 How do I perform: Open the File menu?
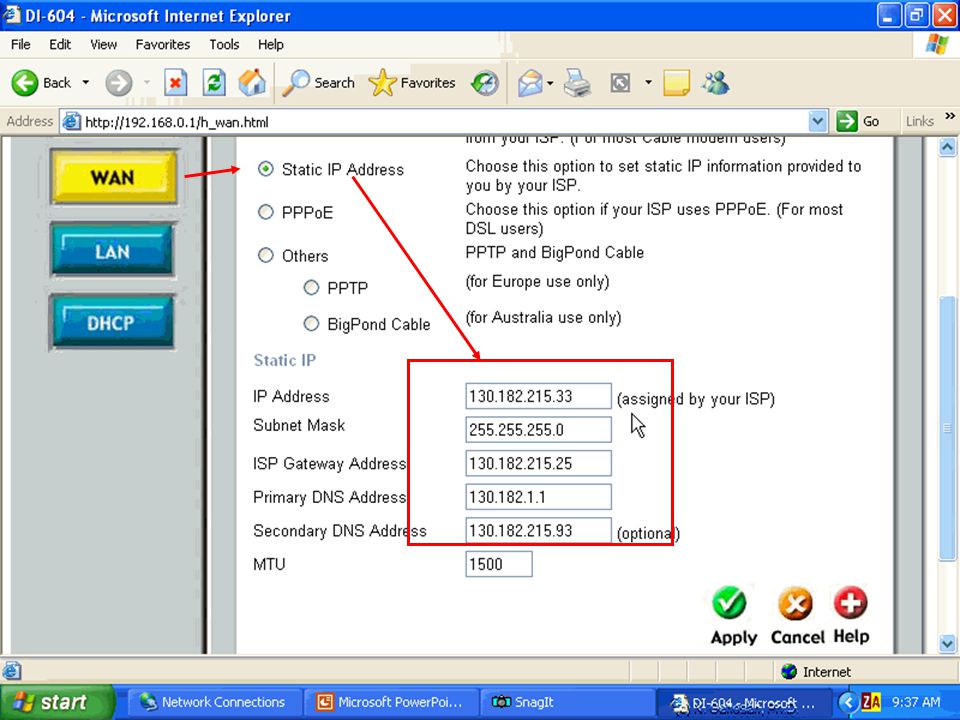point(20,45)
